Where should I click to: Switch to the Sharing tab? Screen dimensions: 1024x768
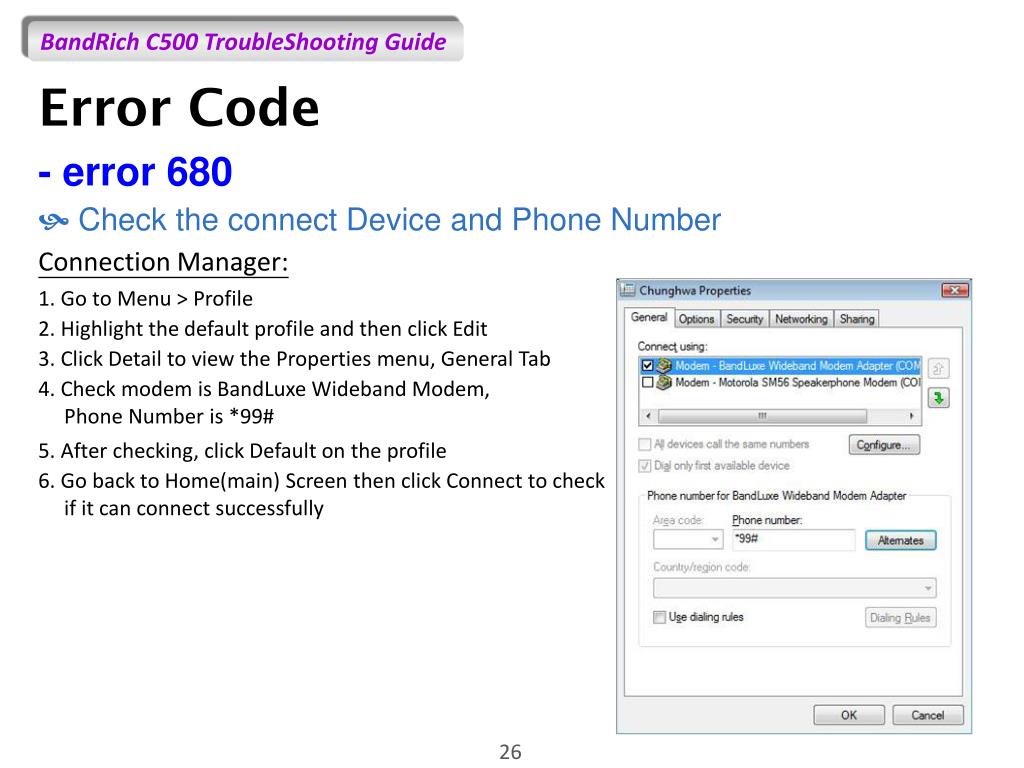(857, 319)
